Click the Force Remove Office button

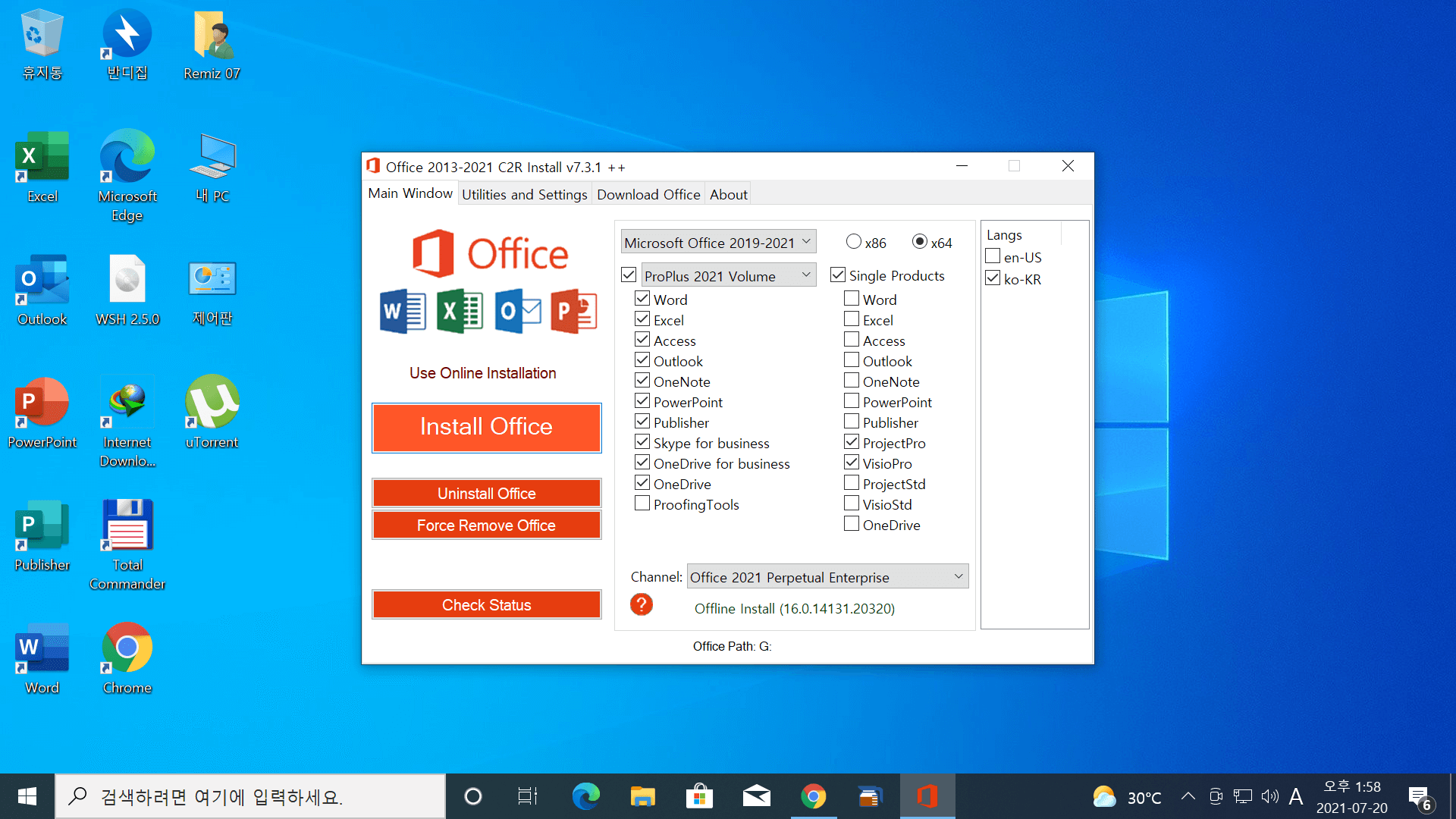tap(487, 525)
